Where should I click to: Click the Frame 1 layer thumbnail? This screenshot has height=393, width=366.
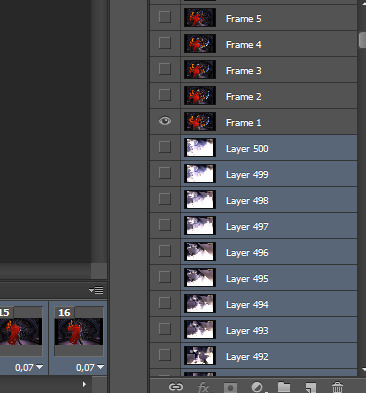tap(200, 122)
